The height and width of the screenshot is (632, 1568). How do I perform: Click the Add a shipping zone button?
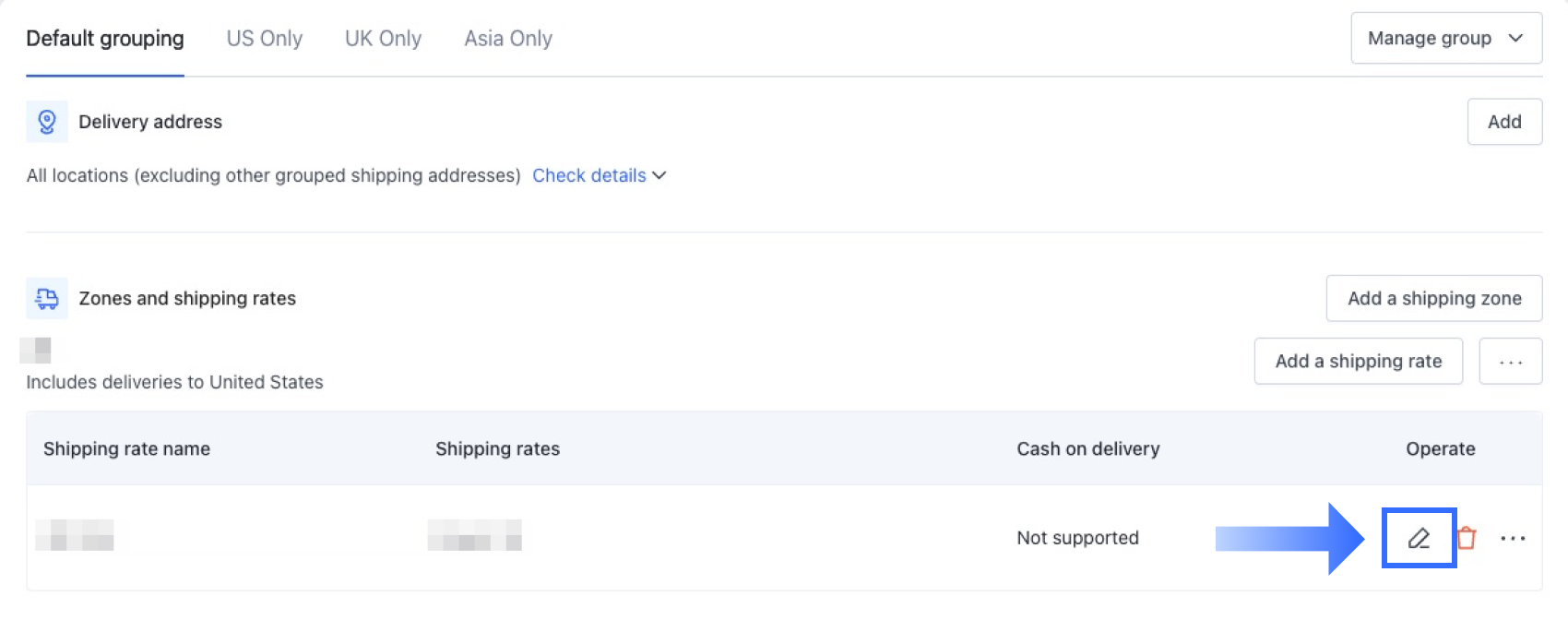tap(1433, 299)
